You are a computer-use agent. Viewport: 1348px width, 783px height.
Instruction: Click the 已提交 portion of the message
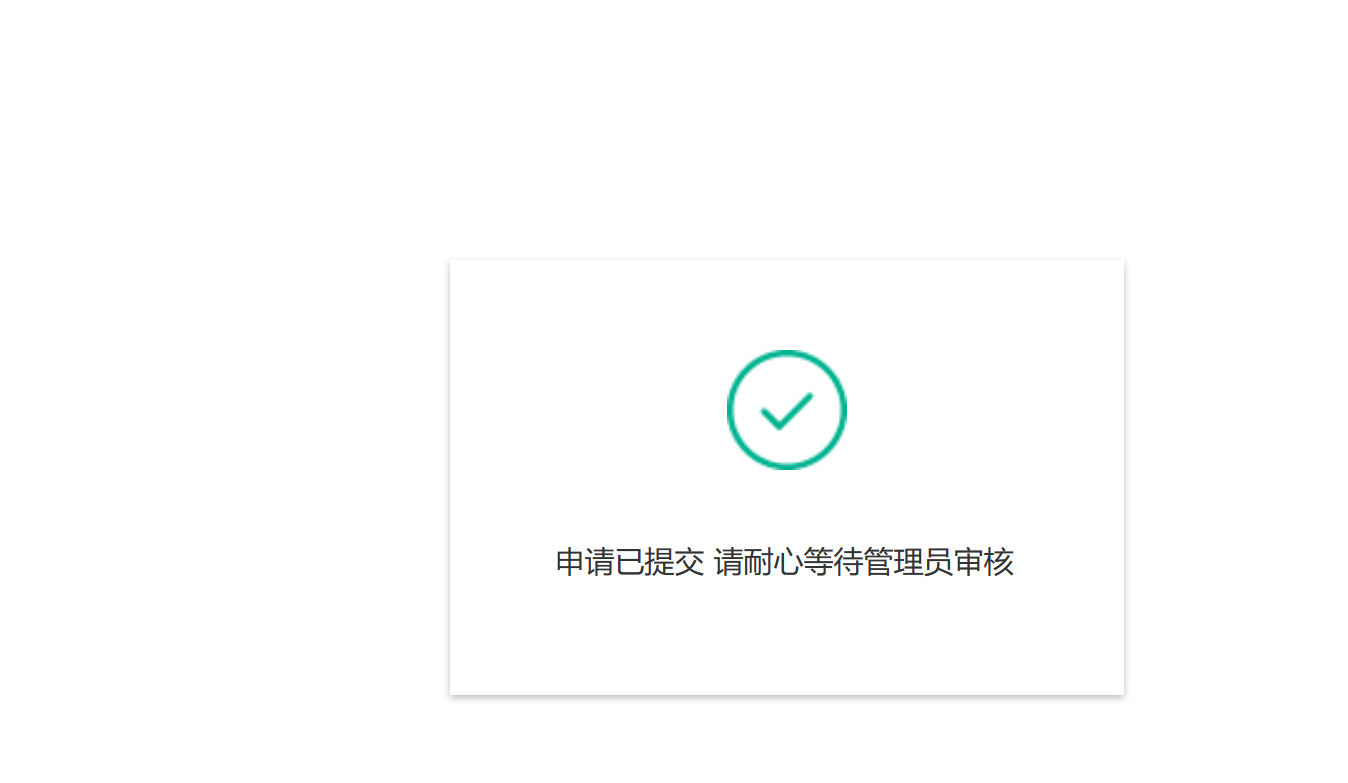coord(660,562)
